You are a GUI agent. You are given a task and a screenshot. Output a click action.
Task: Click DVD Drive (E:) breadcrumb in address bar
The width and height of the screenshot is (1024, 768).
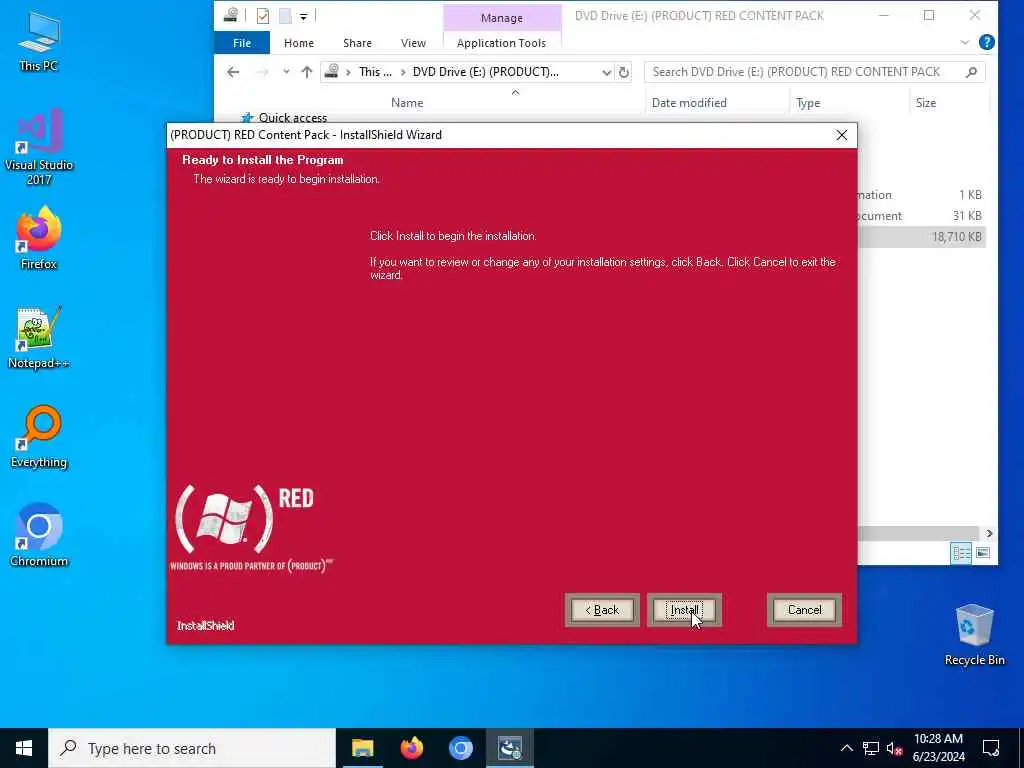coord(485,72)
